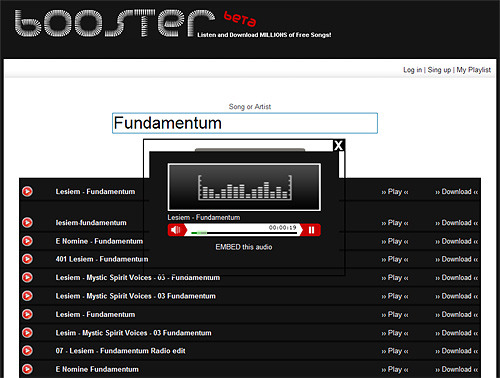Open the Sing up link
The width and height of the screenshot is (500, 378).
coord(439,70)
